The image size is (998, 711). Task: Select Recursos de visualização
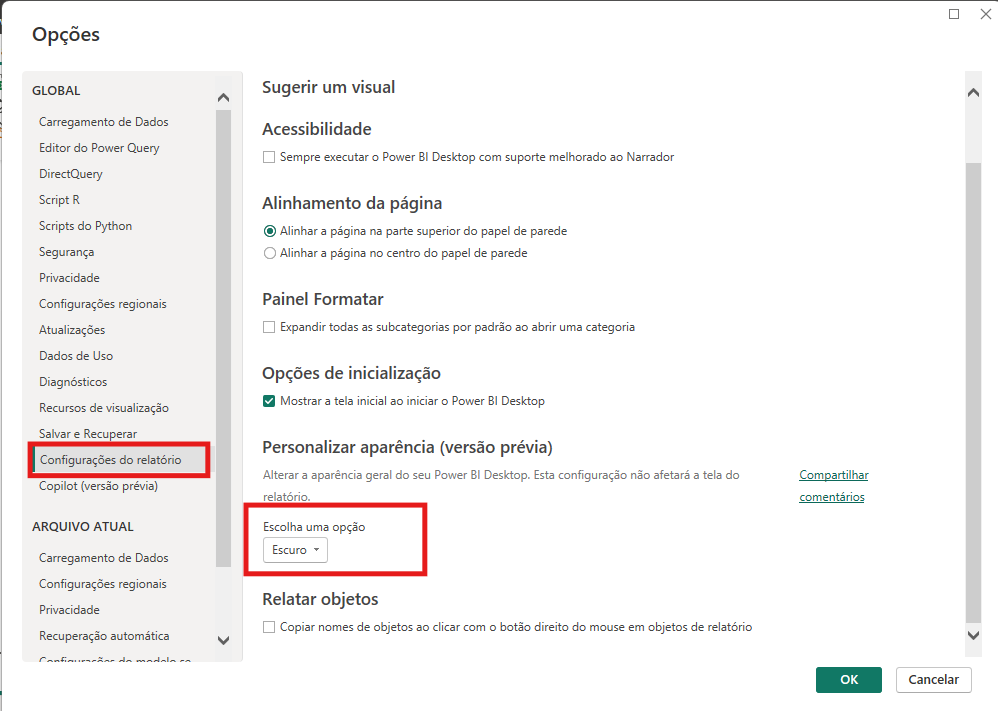[102, 407]
